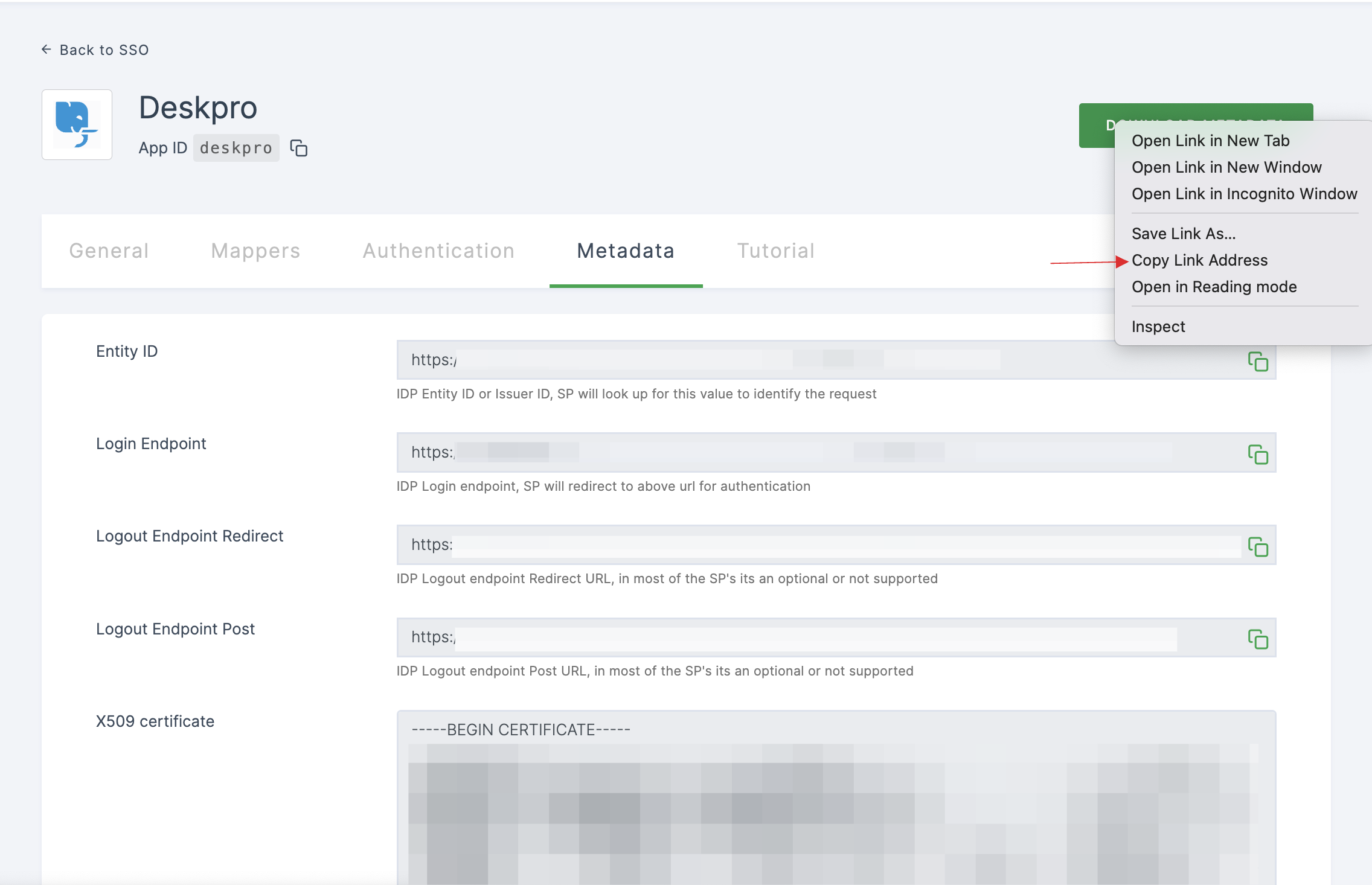Go back via Back to SSO link
The width and height of the screenshot is (1372, 885).
(x=95, y=50)
